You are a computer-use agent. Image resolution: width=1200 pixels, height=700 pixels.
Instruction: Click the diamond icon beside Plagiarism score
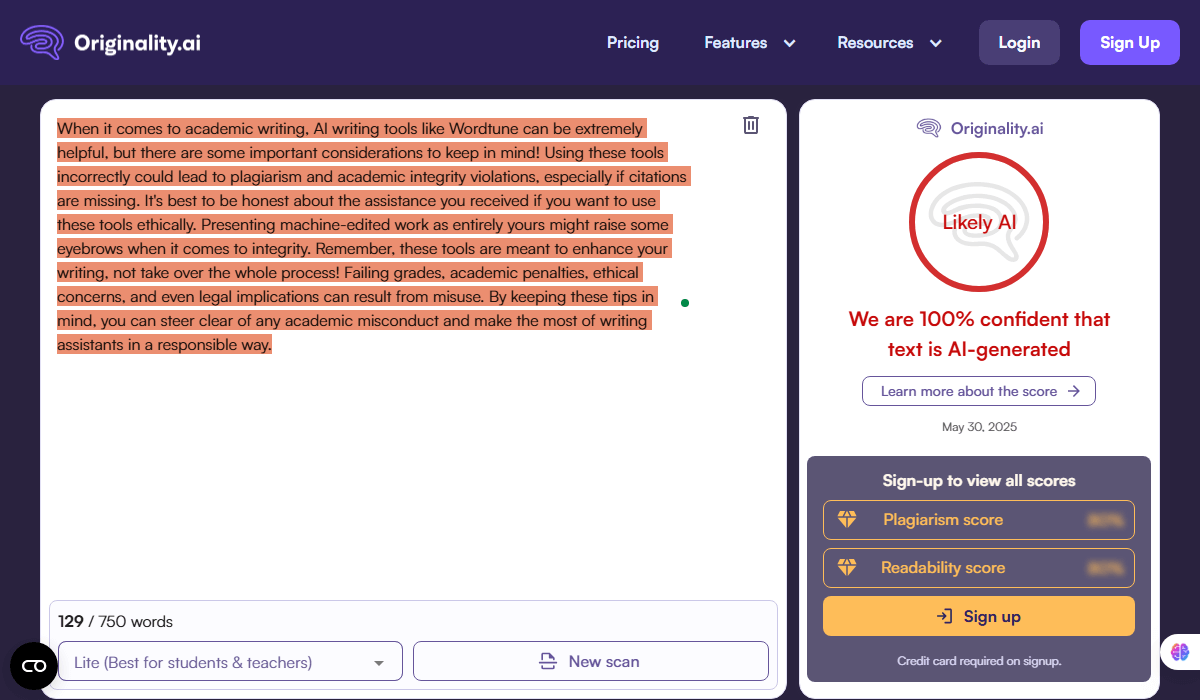(x=847, y=520)
